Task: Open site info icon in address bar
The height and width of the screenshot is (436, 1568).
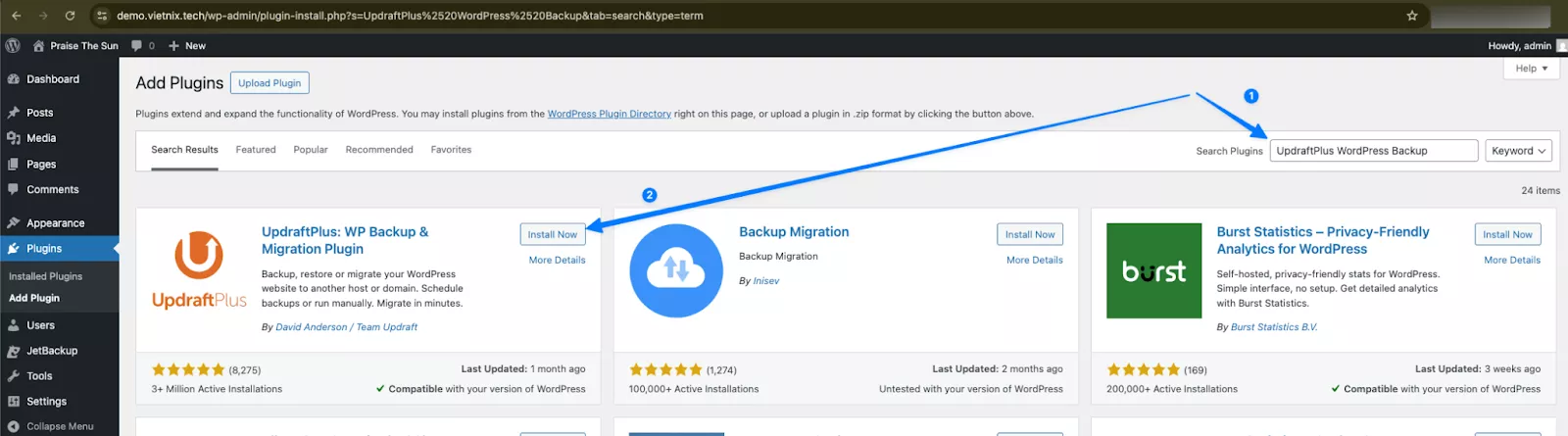Action: pos(102,16)
